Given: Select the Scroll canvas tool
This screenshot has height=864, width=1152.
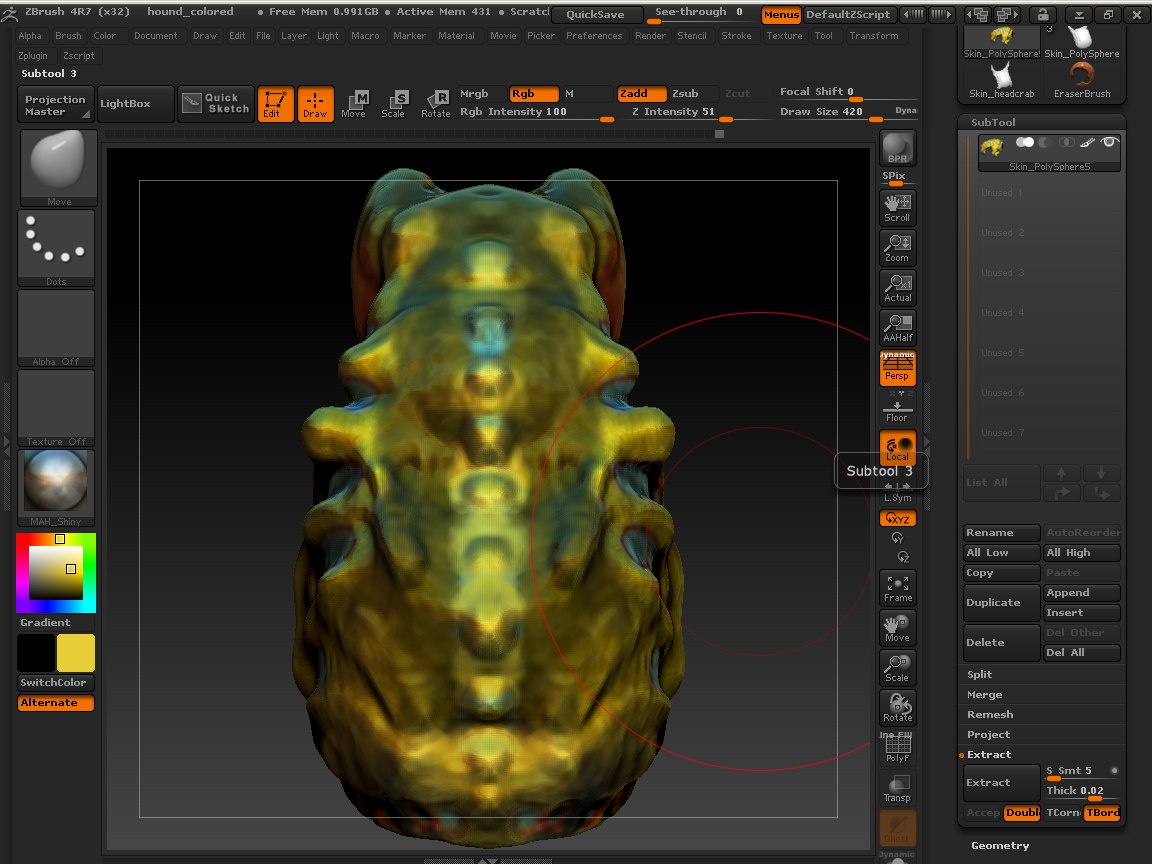Looking at the screenshot, I should [897, 207].
